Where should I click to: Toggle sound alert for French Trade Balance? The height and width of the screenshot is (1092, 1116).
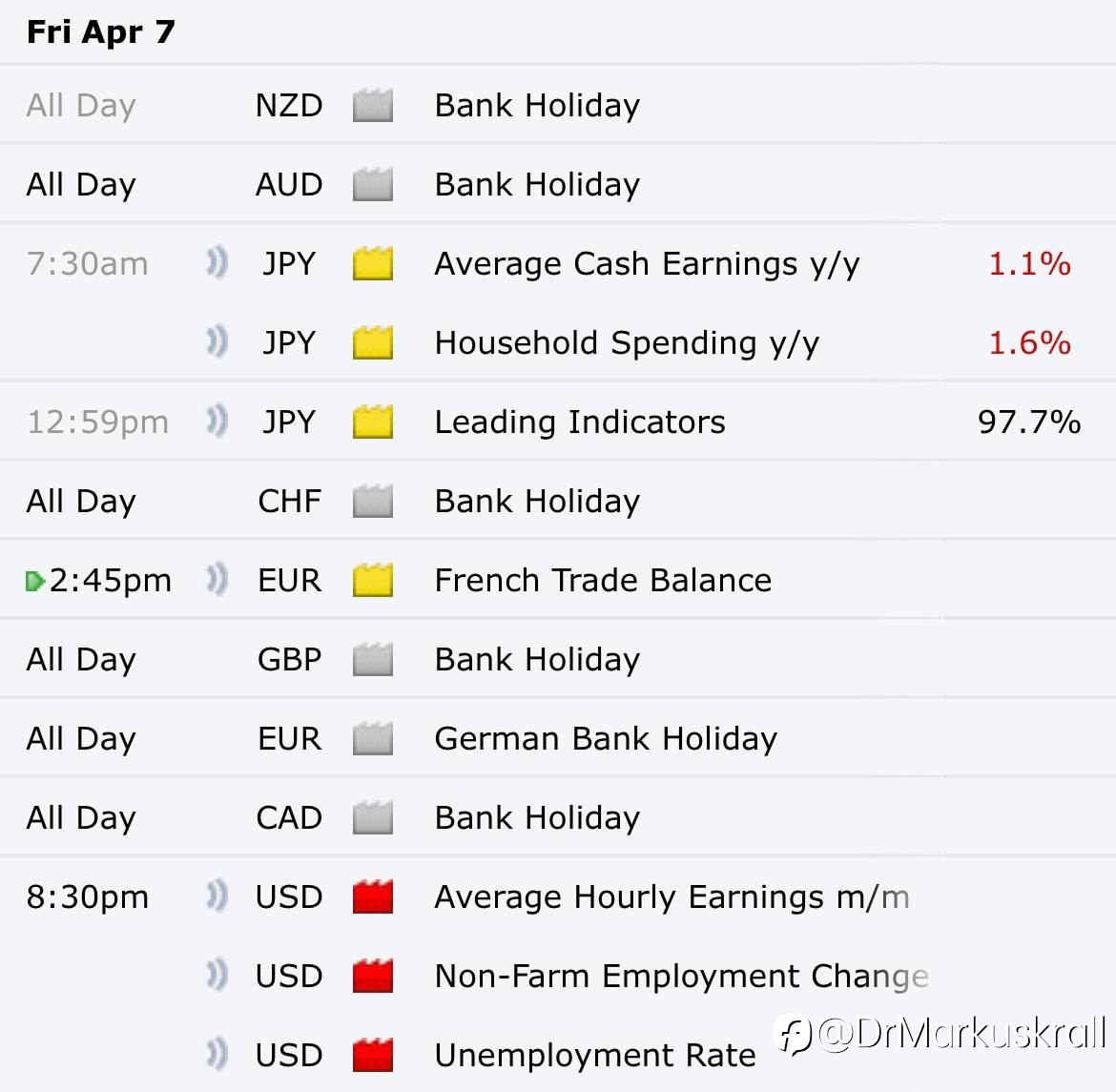(217, 579)
